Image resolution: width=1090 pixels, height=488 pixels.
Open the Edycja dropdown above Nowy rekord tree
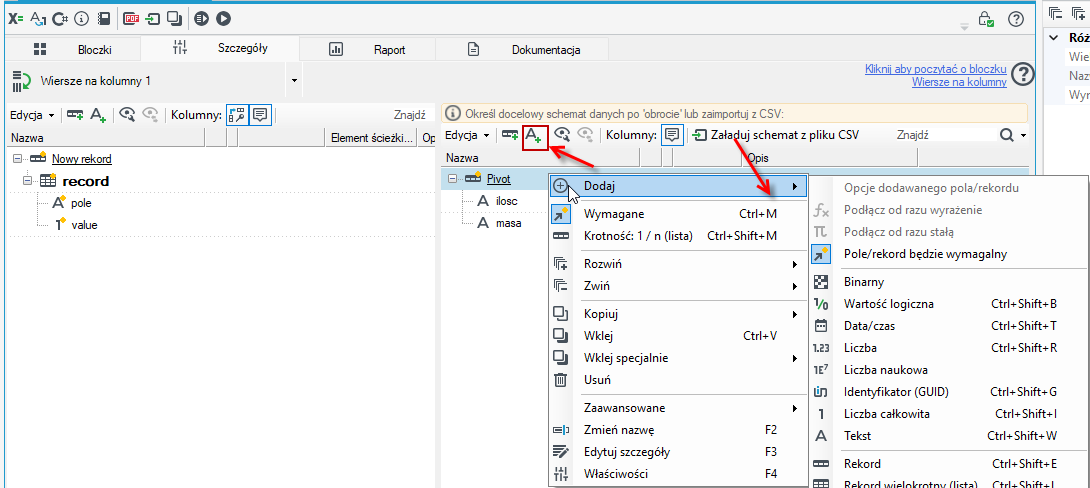(x=32, y=115)
